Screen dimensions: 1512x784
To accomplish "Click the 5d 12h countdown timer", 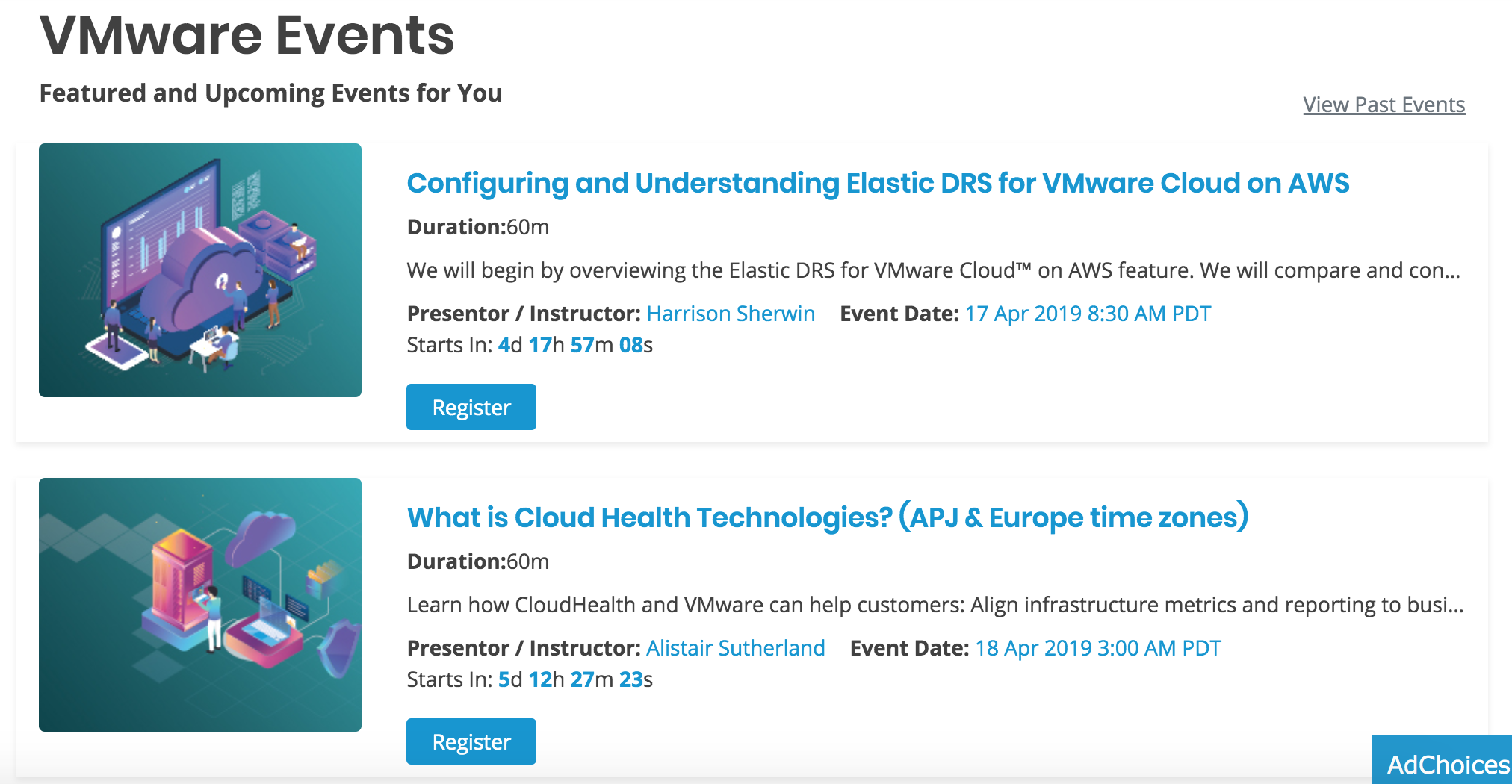I will click(574, 679).
